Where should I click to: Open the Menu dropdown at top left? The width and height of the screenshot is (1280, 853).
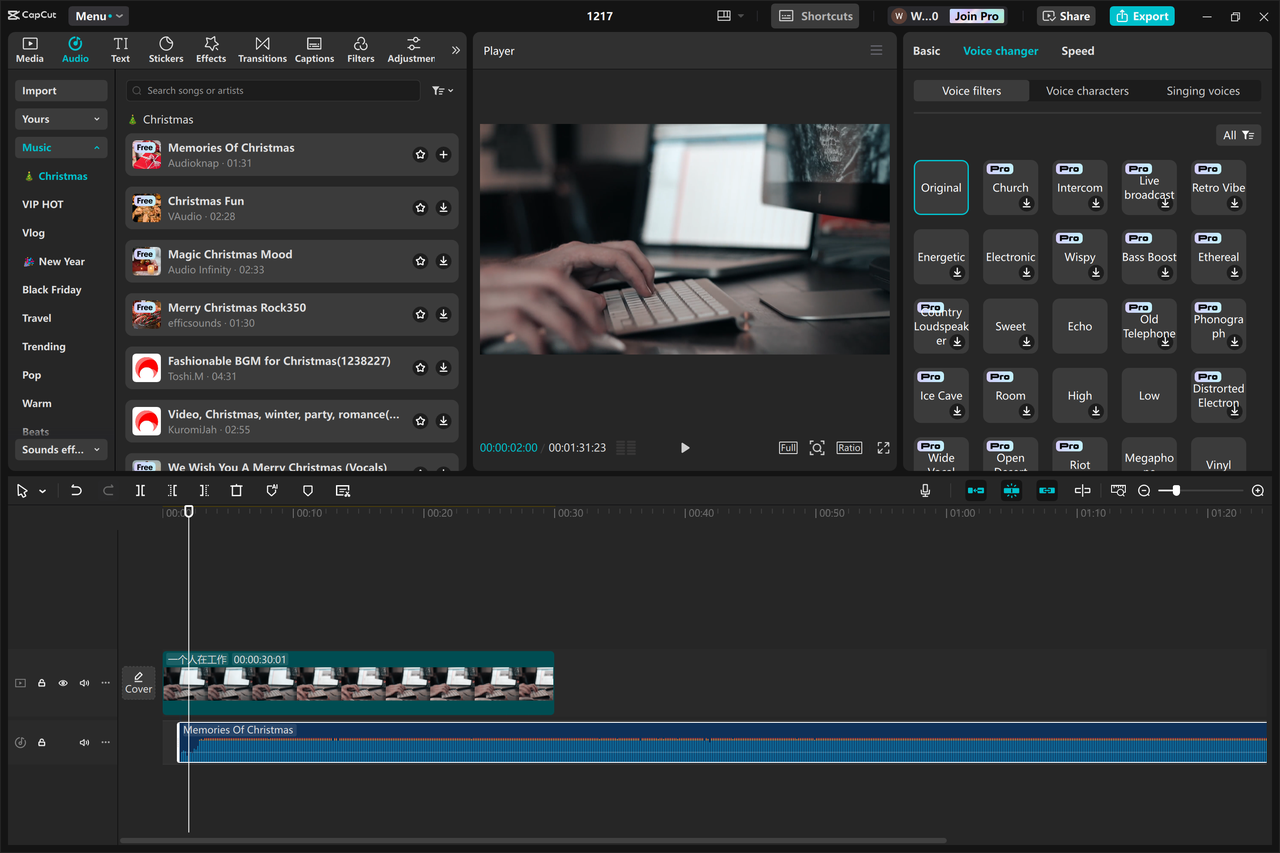coord(97,15)
